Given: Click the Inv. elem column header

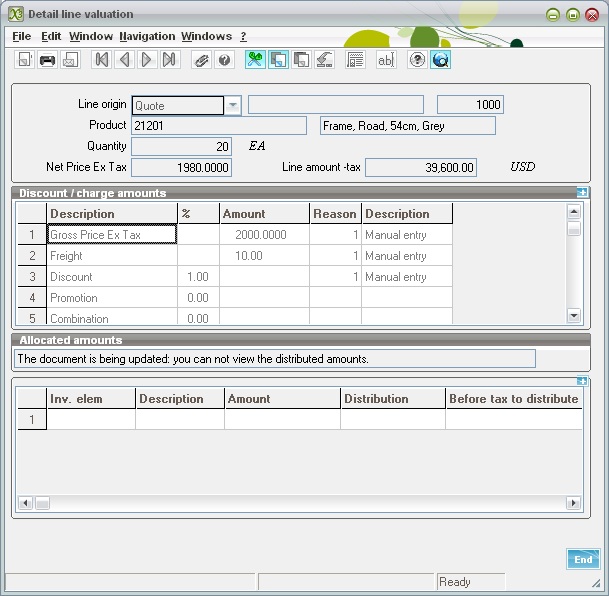Looking at the screenshot, I should pyautogui.click(x=91, y=398).
